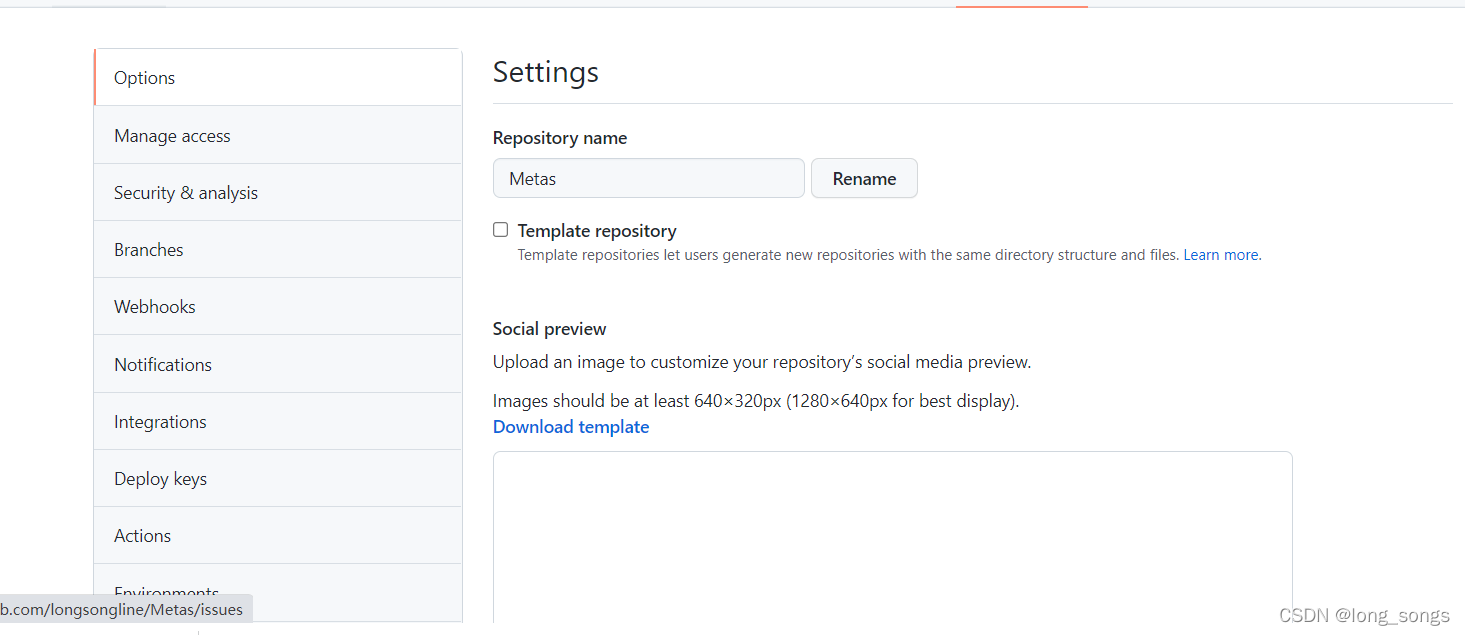Open the Options settings section
This screenshot has height=635, width=1465.
tap(145, 78)
